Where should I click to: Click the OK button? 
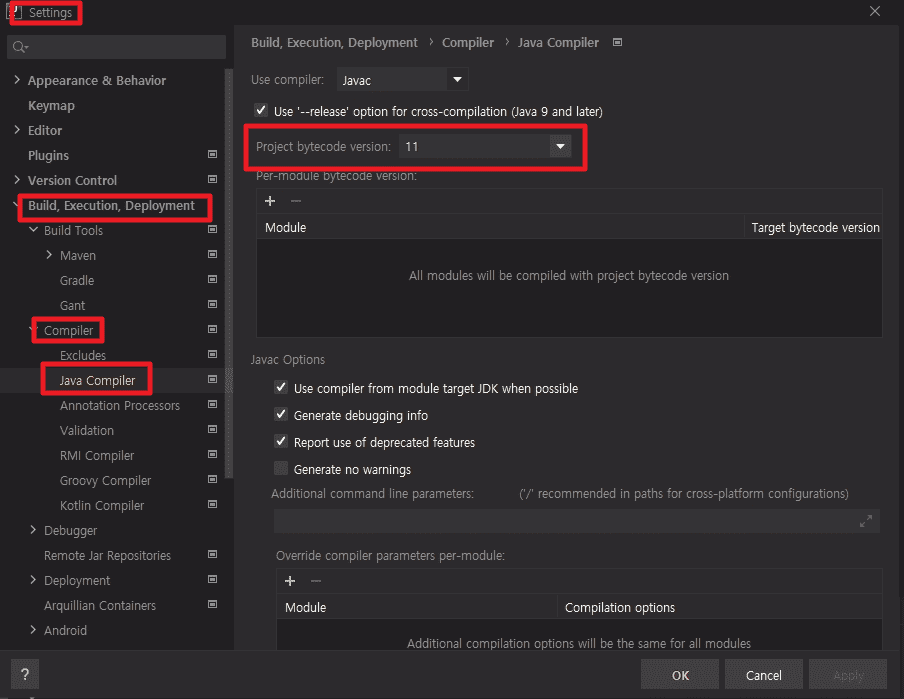coord(680,675)
